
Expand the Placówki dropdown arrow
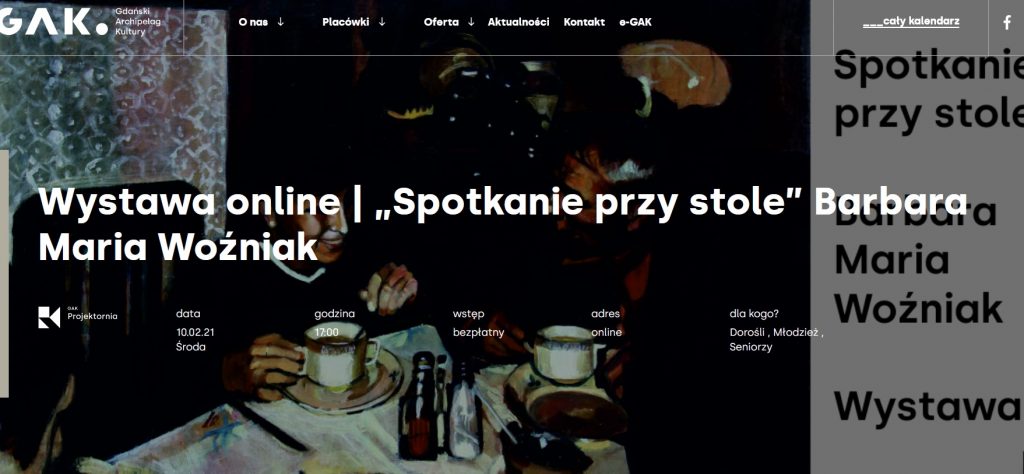click(x=382, y=22)
